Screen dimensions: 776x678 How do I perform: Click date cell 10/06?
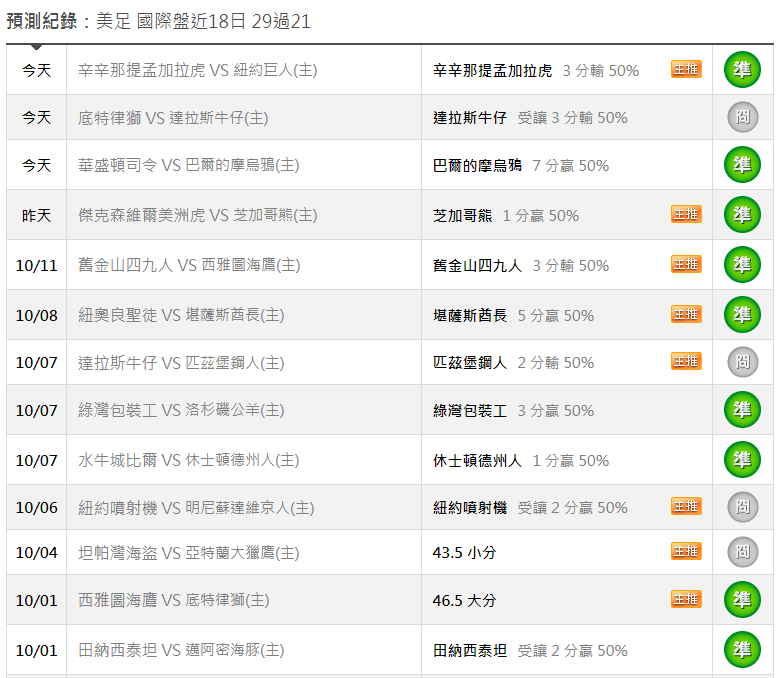[x=37, y=508]
